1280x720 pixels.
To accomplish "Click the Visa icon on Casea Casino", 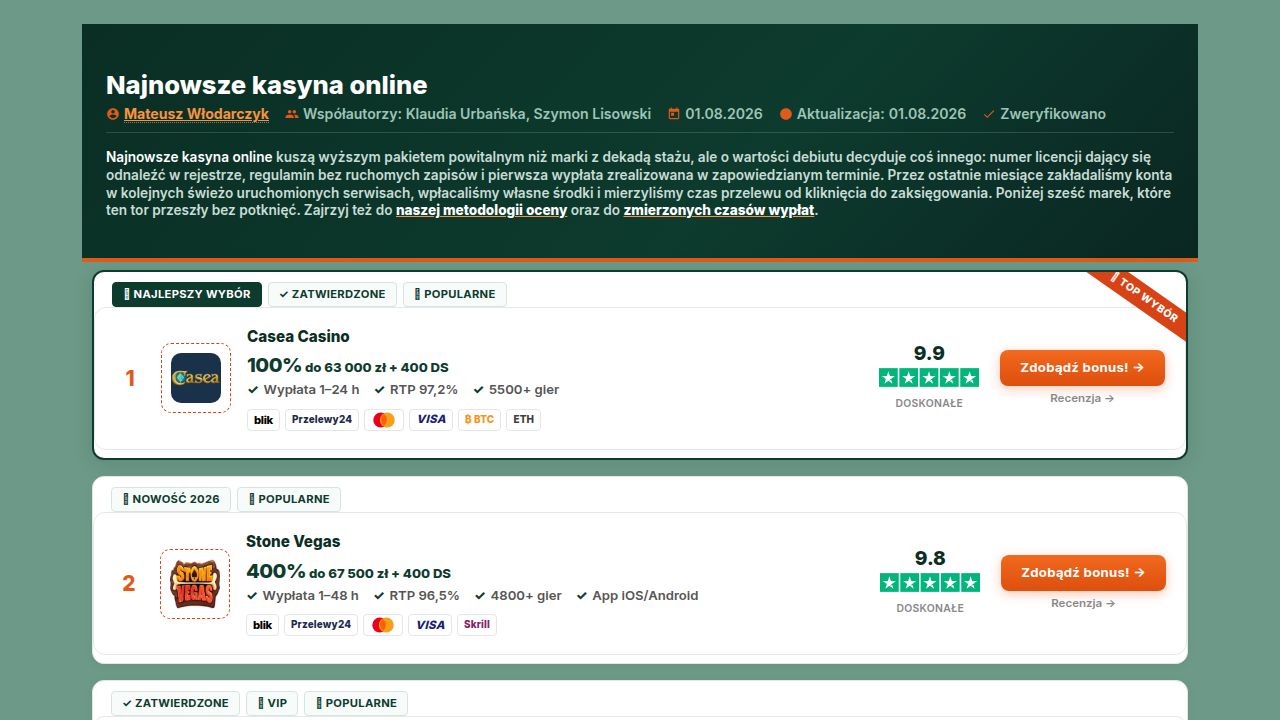I will coord(431,420).
